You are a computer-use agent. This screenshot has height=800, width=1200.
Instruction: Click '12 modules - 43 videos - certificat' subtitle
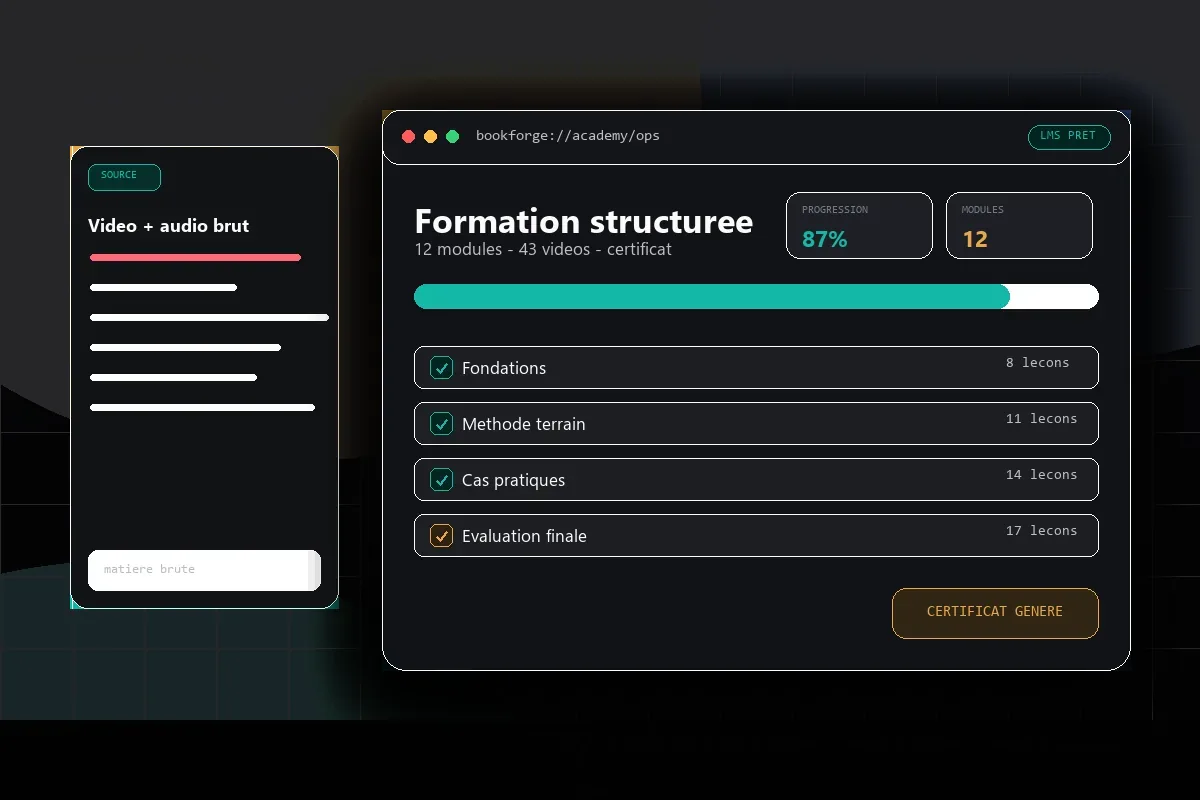tap(543, 249)
